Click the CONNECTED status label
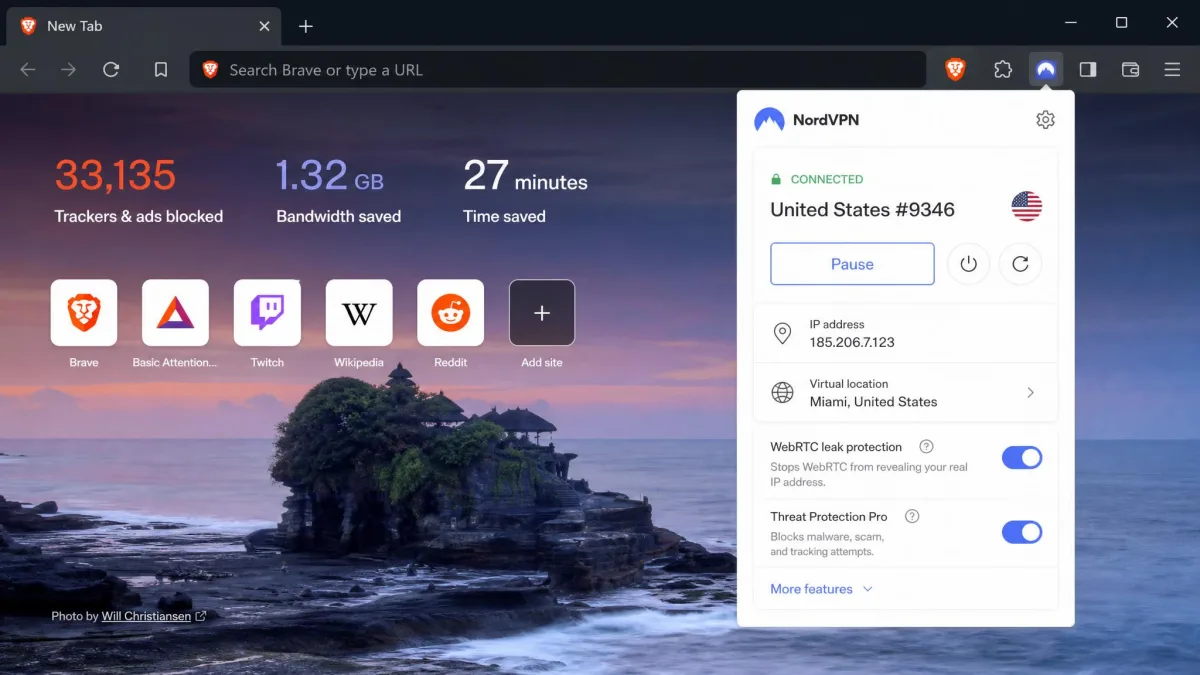Screen dimensions: 1200x675 [x=826, y=179]
